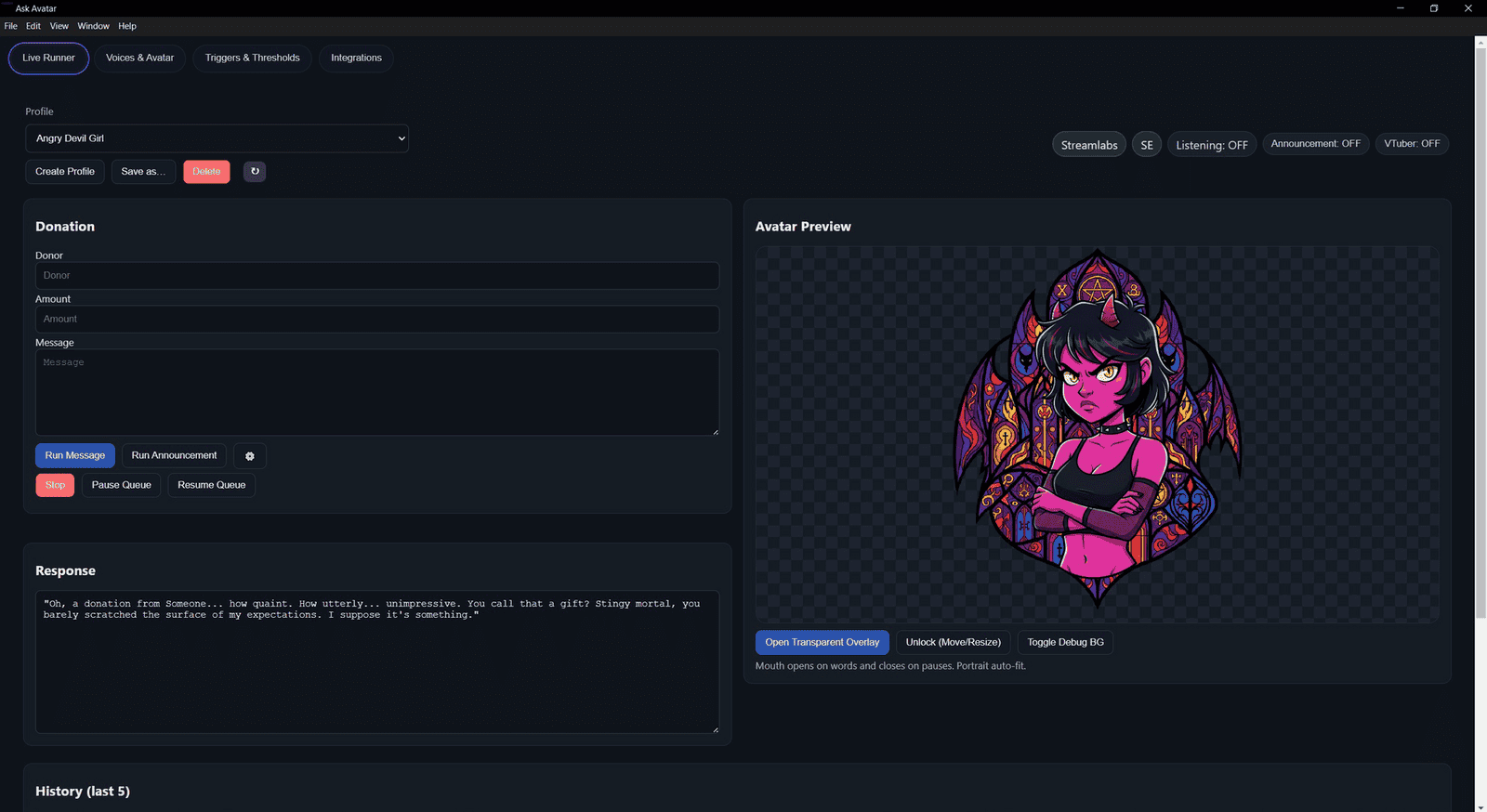Open the Help menu
Screen dimensions: 1487x812
(127, 26)
